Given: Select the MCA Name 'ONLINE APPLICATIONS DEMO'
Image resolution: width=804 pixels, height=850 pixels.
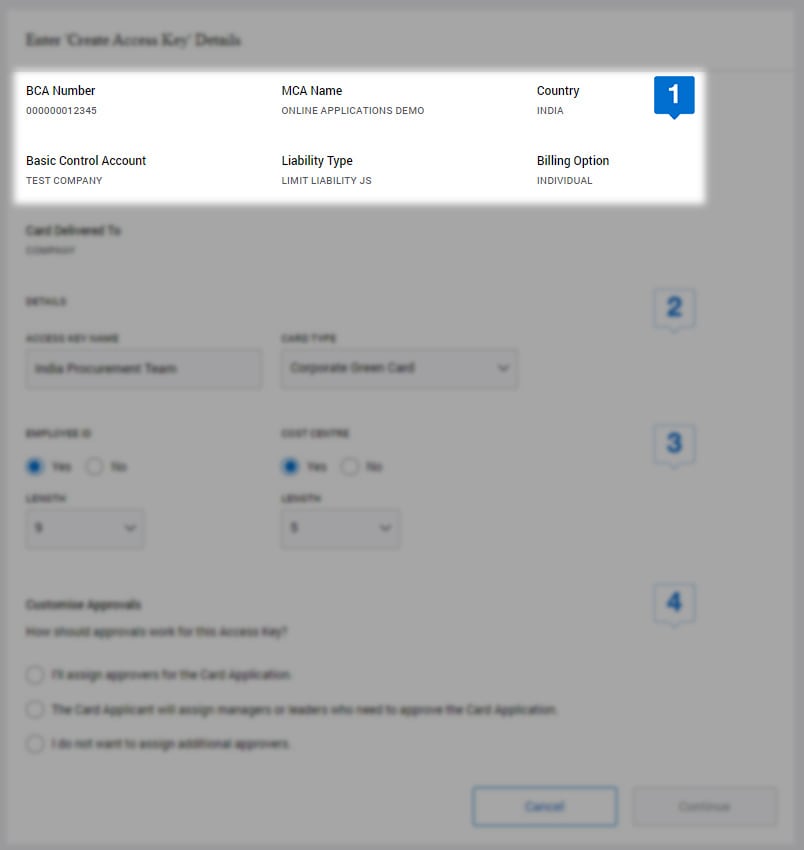Looking at the screenshot, I should 353,110.
